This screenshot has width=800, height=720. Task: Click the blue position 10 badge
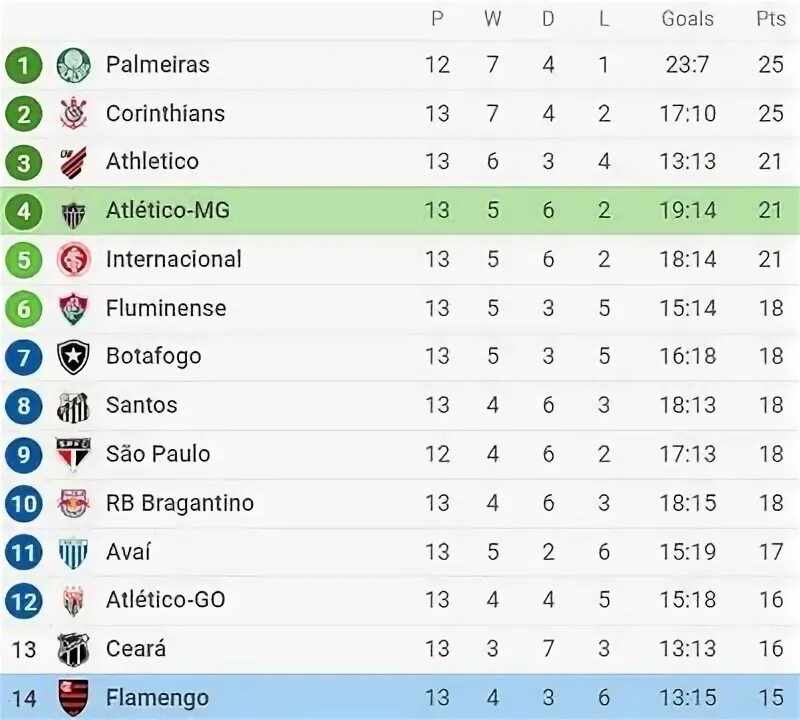(23, 504)
